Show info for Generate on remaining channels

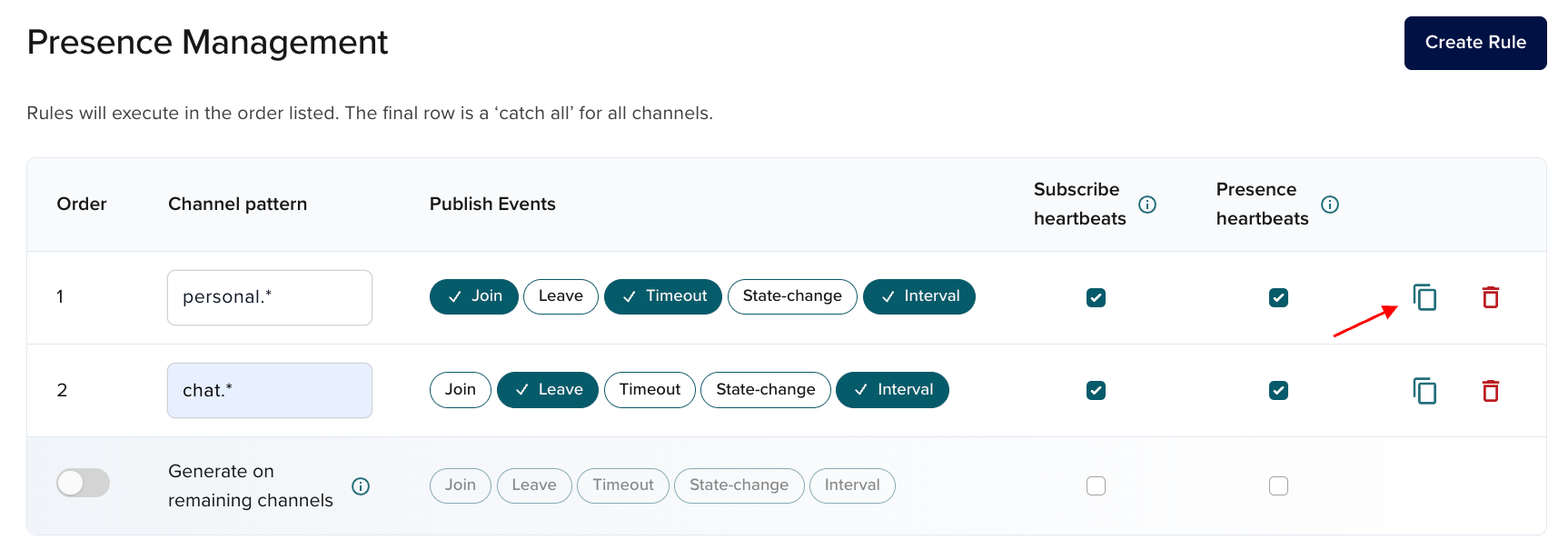click(x=361, y=486)
